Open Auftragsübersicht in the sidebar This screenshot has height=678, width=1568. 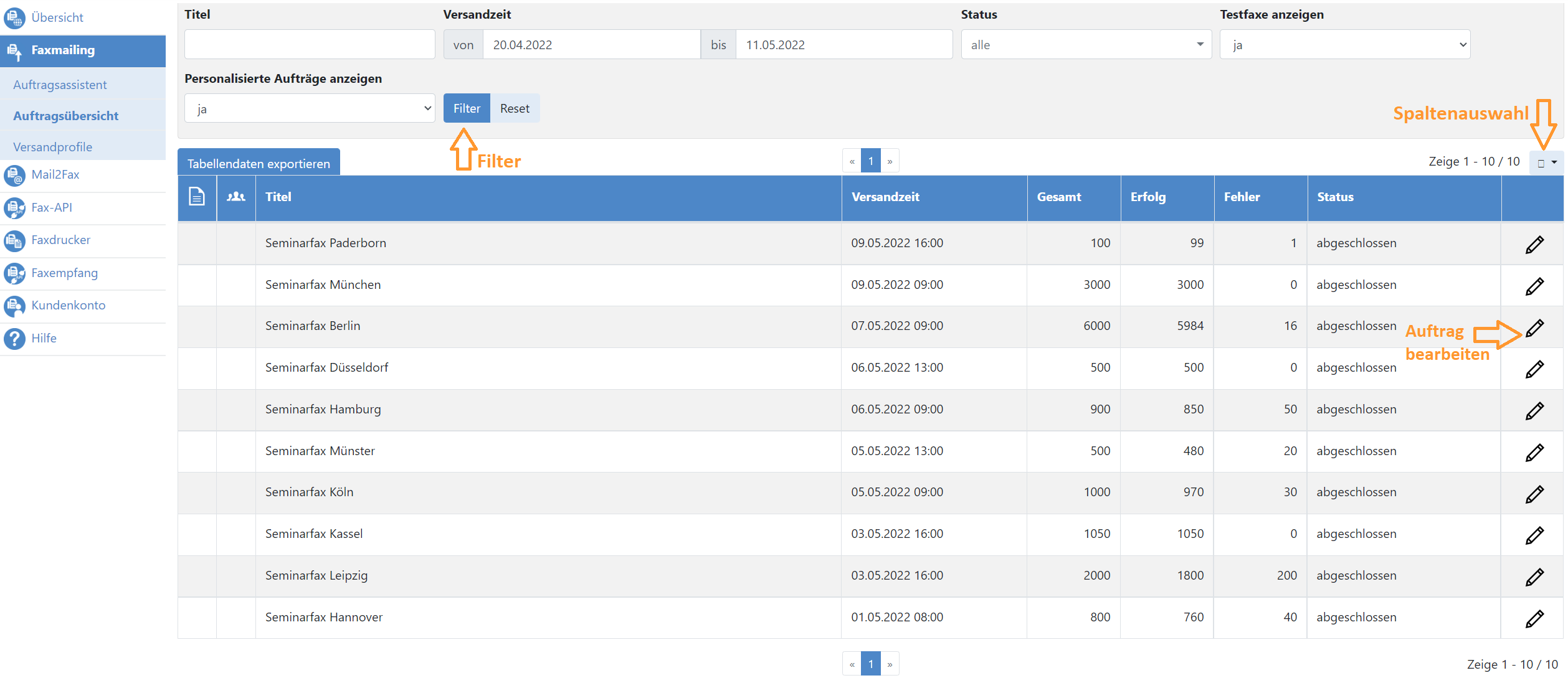[65, 116]
